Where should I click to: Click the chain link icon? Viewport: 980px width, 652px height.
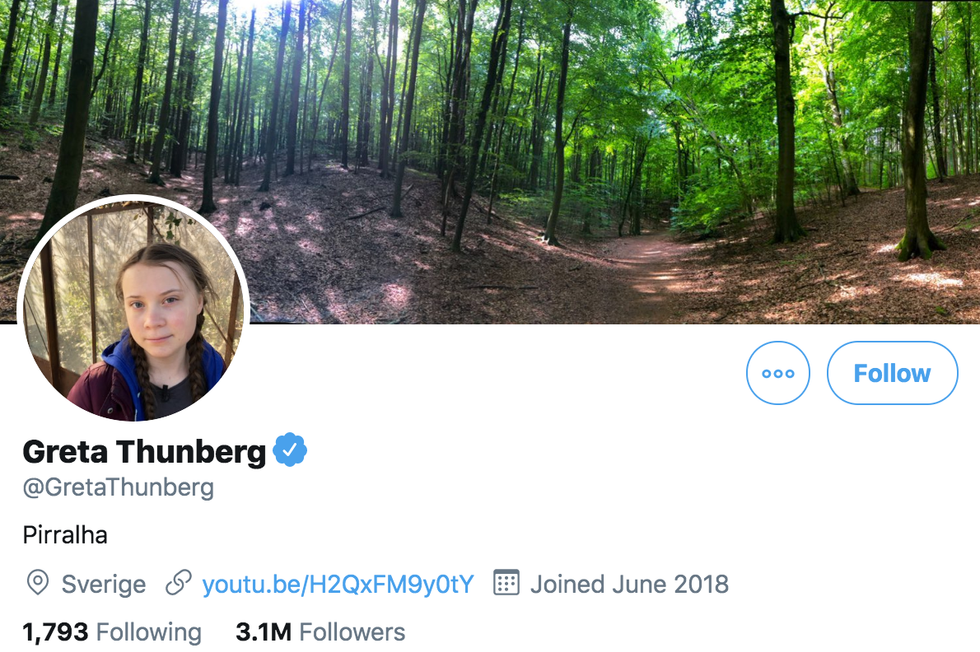coord(178,583)
